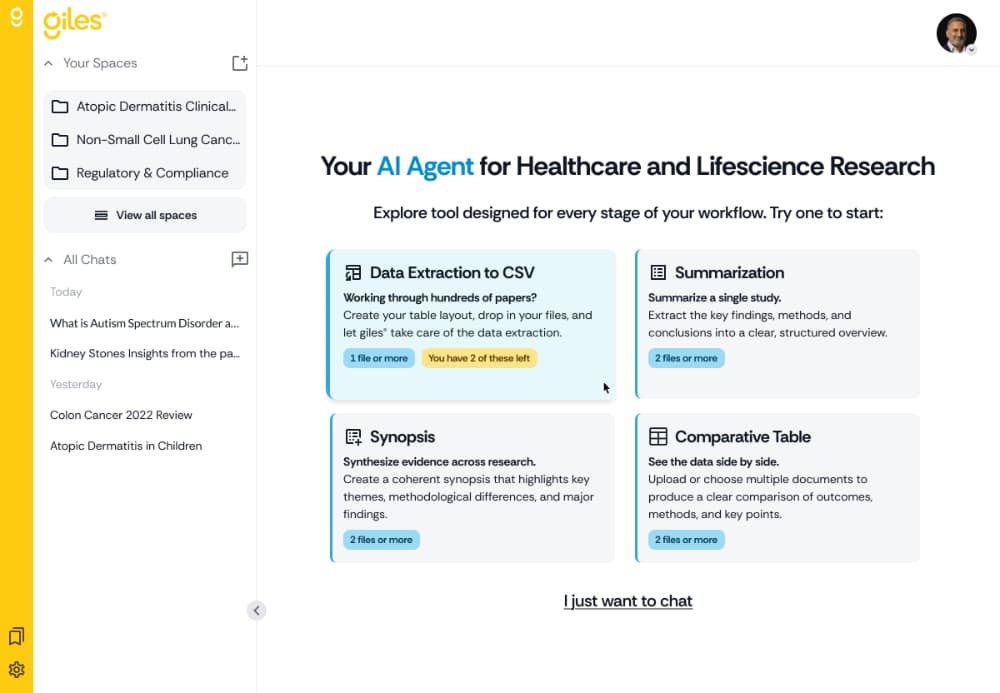Open settings gear in yellow sidebar
The image size is (1000, 693).
(x=16, y=669)
